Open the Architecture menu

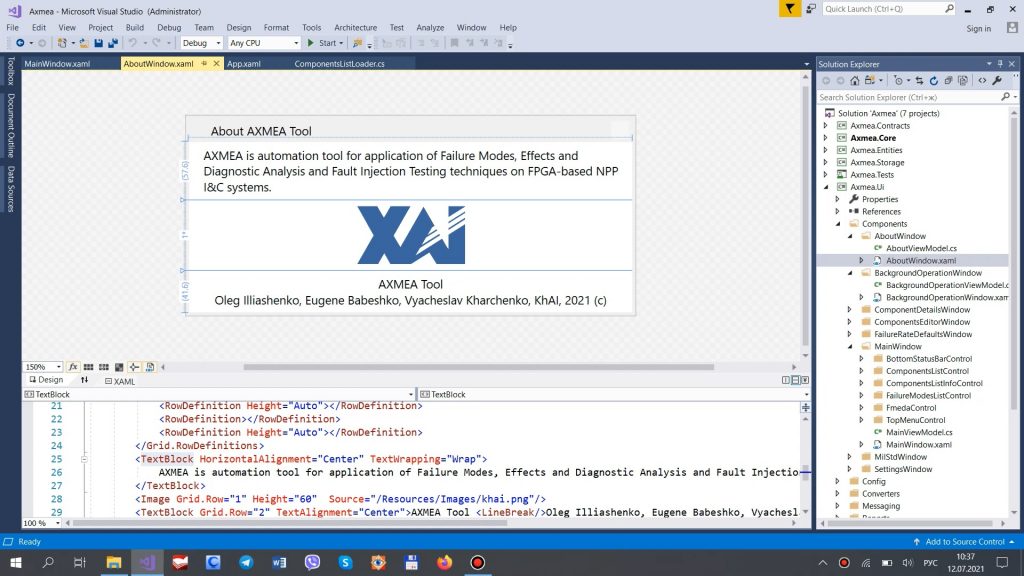tap(355, 27)
